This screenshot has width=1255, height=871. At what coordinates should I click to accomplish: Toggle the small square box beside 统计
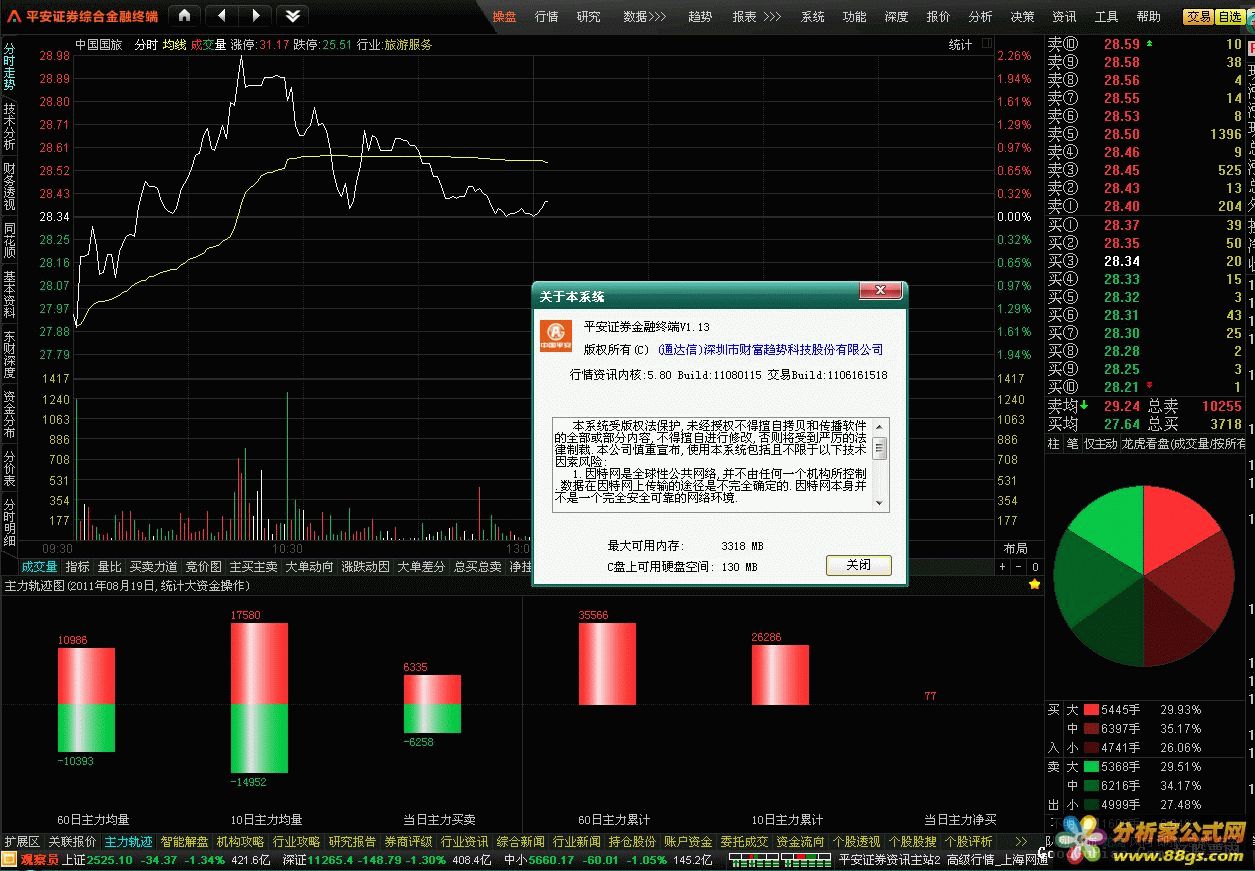[x=987, y=44]
